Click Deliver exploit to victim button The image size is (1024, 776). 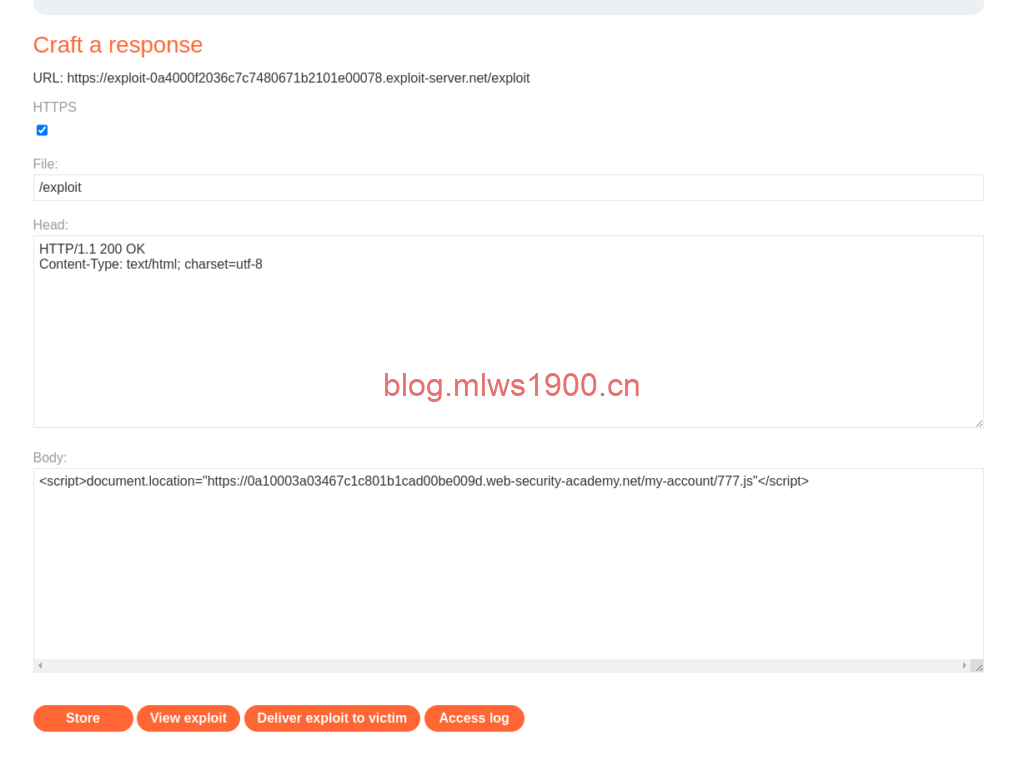click(x=332, y=718)
